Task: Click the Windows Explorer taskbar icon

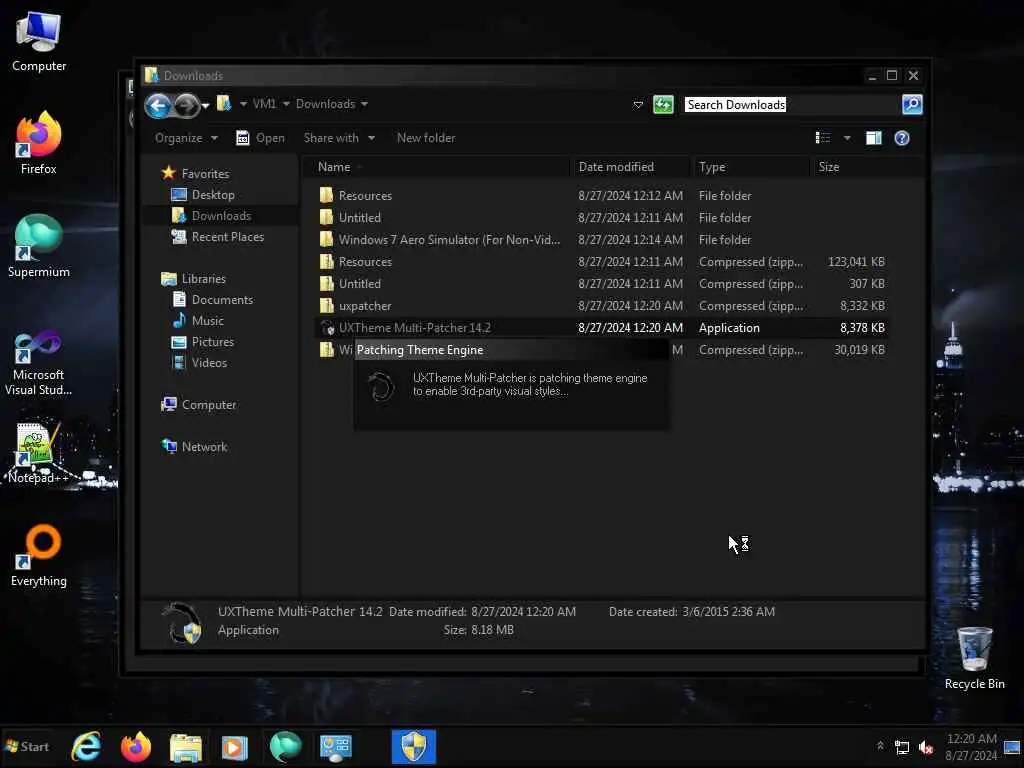Action: [x=185, y=746]
